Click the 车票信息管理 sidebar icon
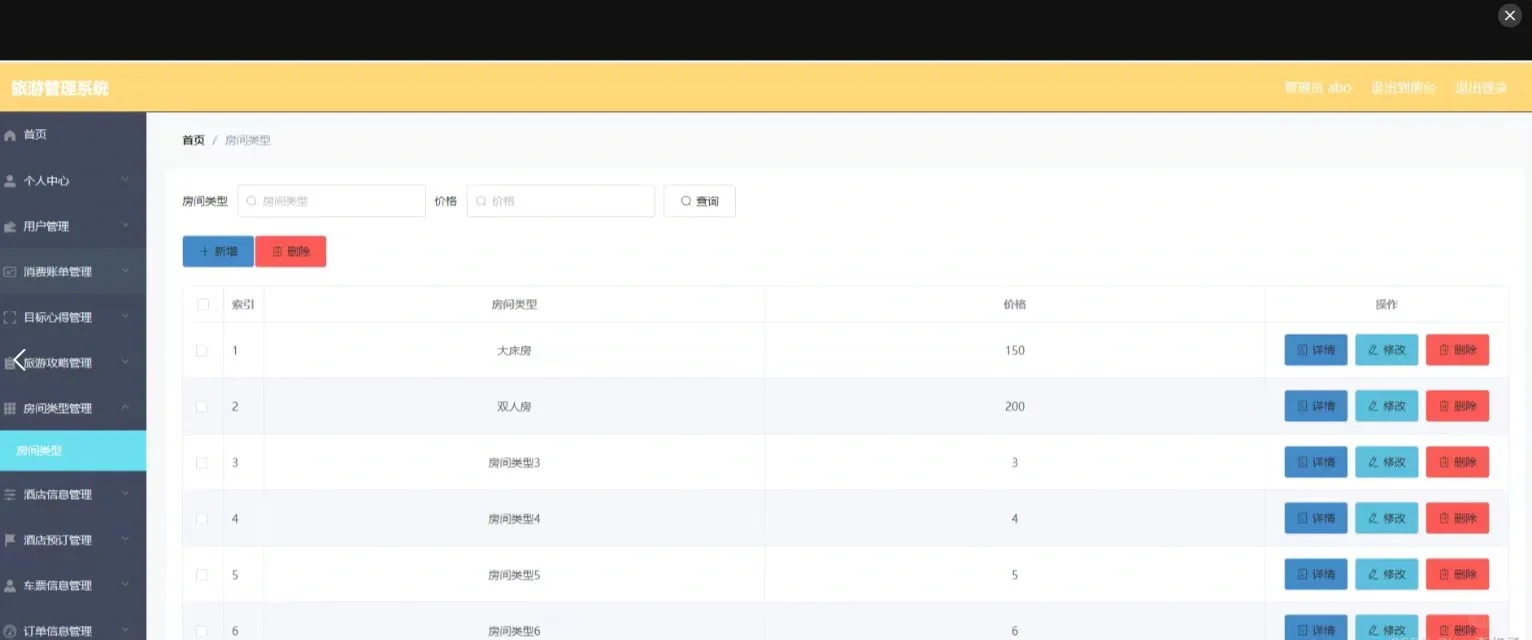Screen dimensions: 1532x640 (x=10, y=586)
